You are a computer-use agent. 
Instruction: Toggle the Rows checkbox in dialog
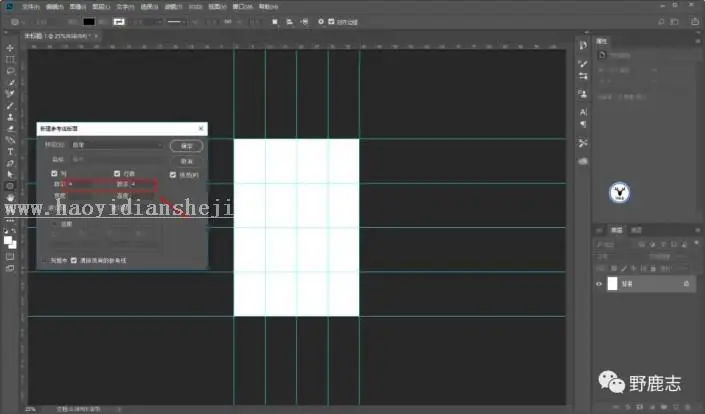(117, 174)
